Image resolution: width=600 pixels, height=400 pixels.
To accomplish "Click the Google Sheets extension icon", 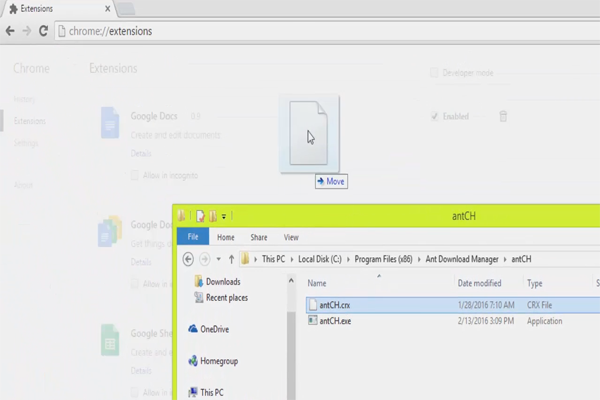I will click(x=110, y=340).
